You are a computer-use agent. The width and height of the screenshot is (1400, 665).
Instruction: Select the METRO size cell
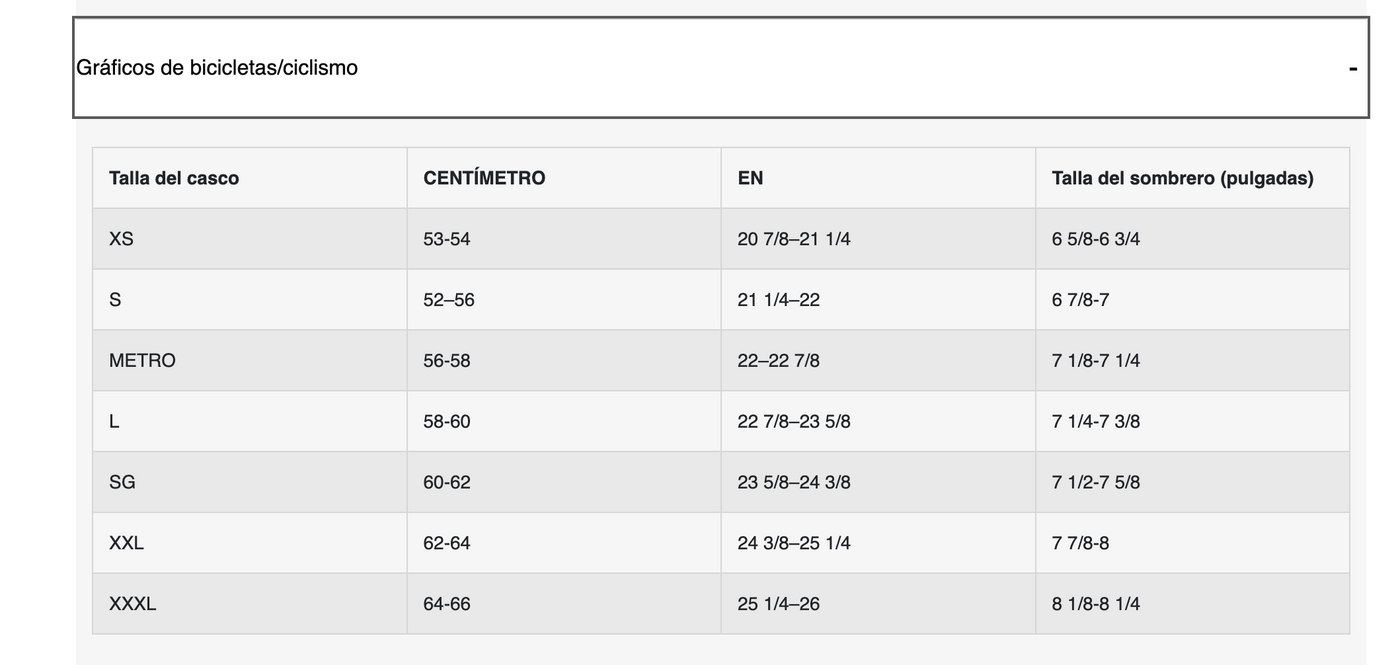[142, 360]
